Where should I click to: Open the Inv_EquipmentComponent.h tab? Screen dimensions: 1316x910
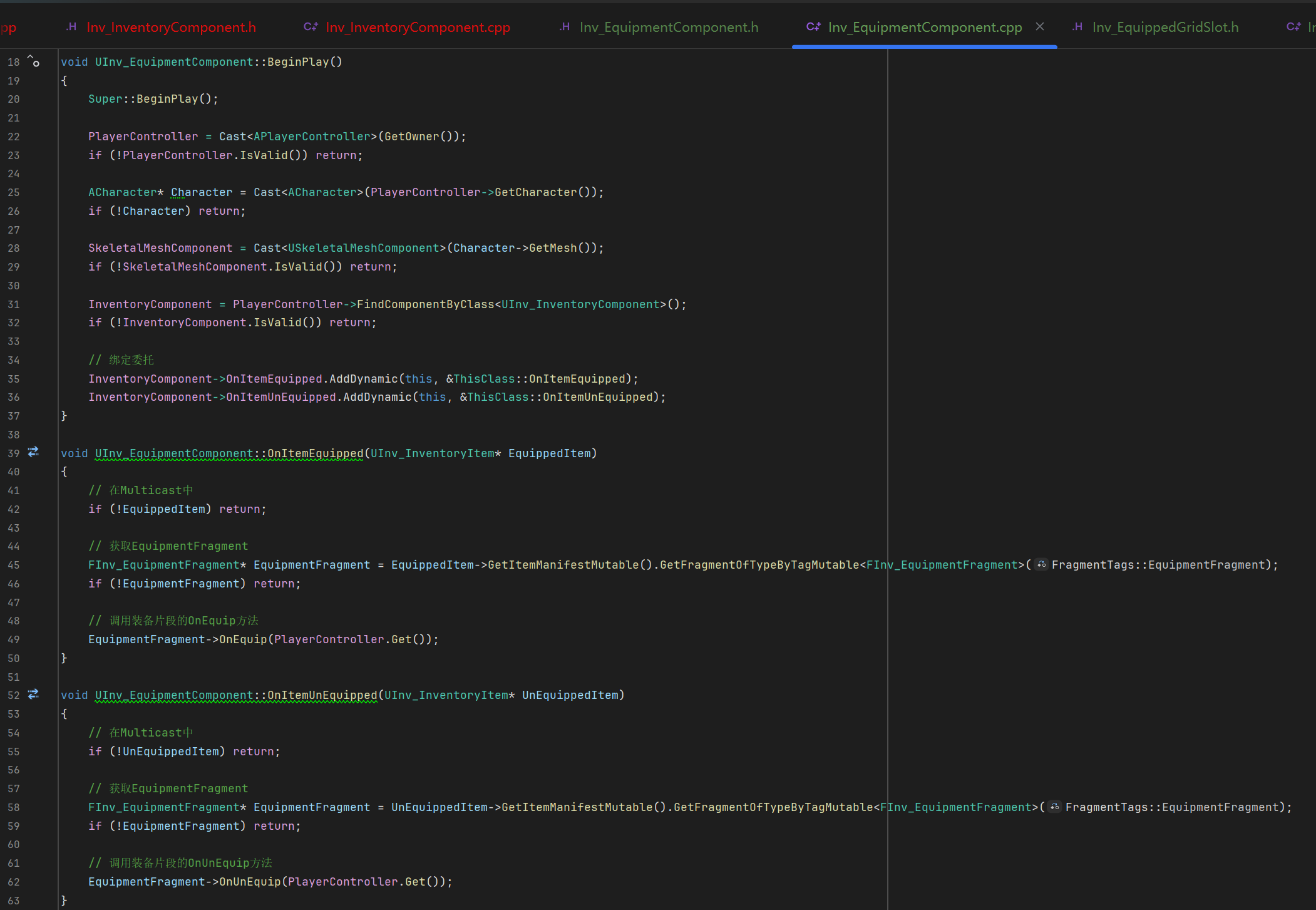[x=669, y=28]
